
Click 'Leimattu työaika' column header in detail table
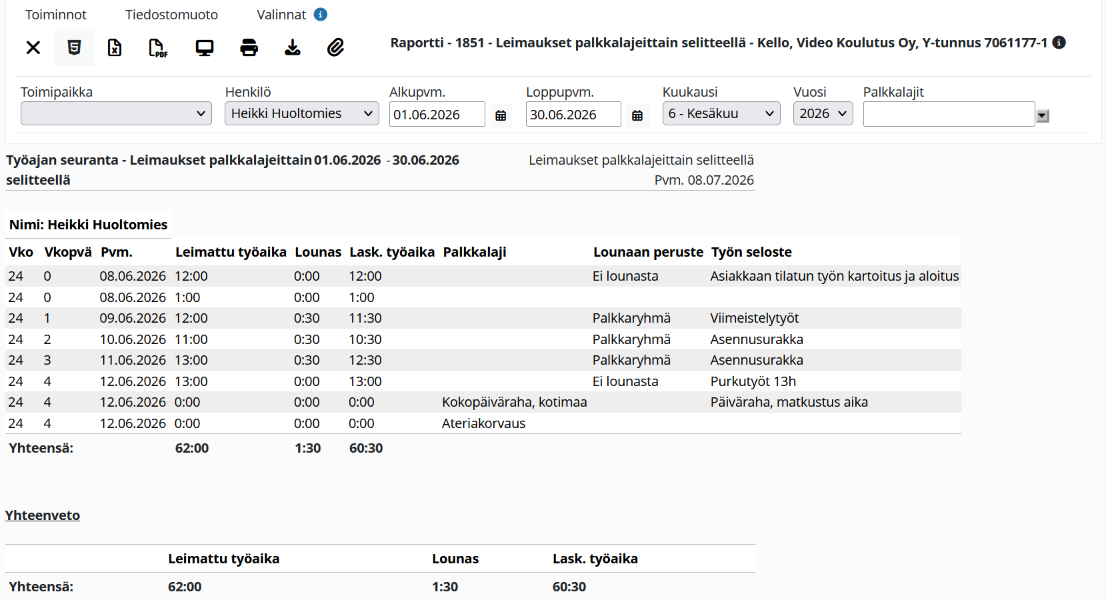[231, 252]
